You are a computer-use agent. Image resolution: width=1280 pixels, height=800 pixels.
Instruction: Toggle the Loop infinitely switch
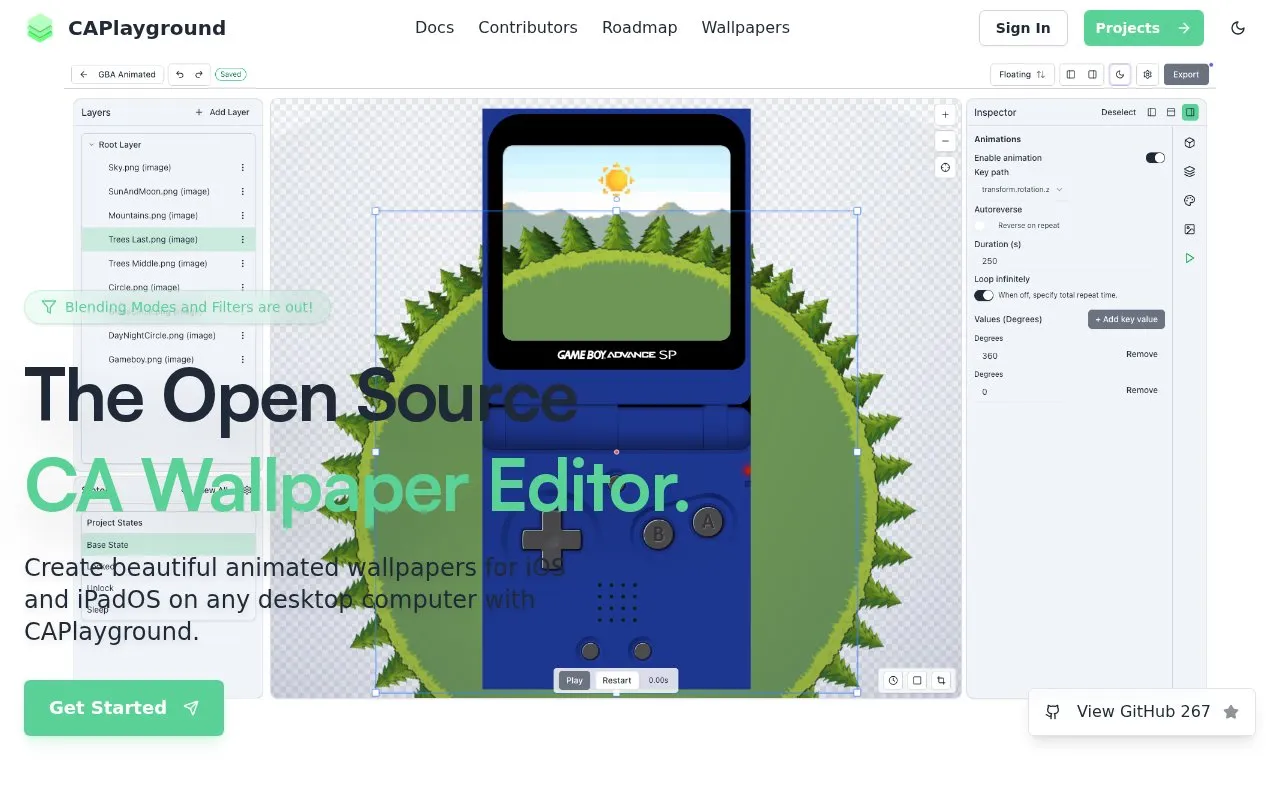[984, 295]
